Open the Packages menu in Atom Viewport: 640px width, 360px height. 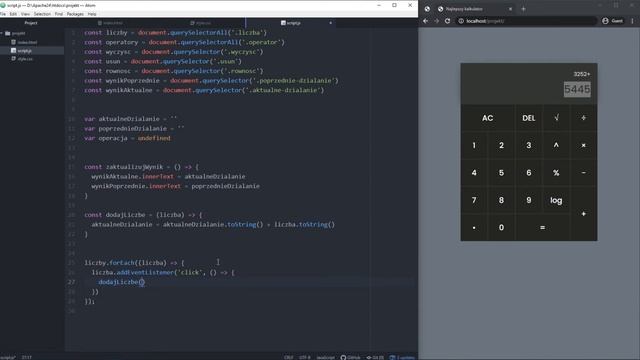point(75,14)
